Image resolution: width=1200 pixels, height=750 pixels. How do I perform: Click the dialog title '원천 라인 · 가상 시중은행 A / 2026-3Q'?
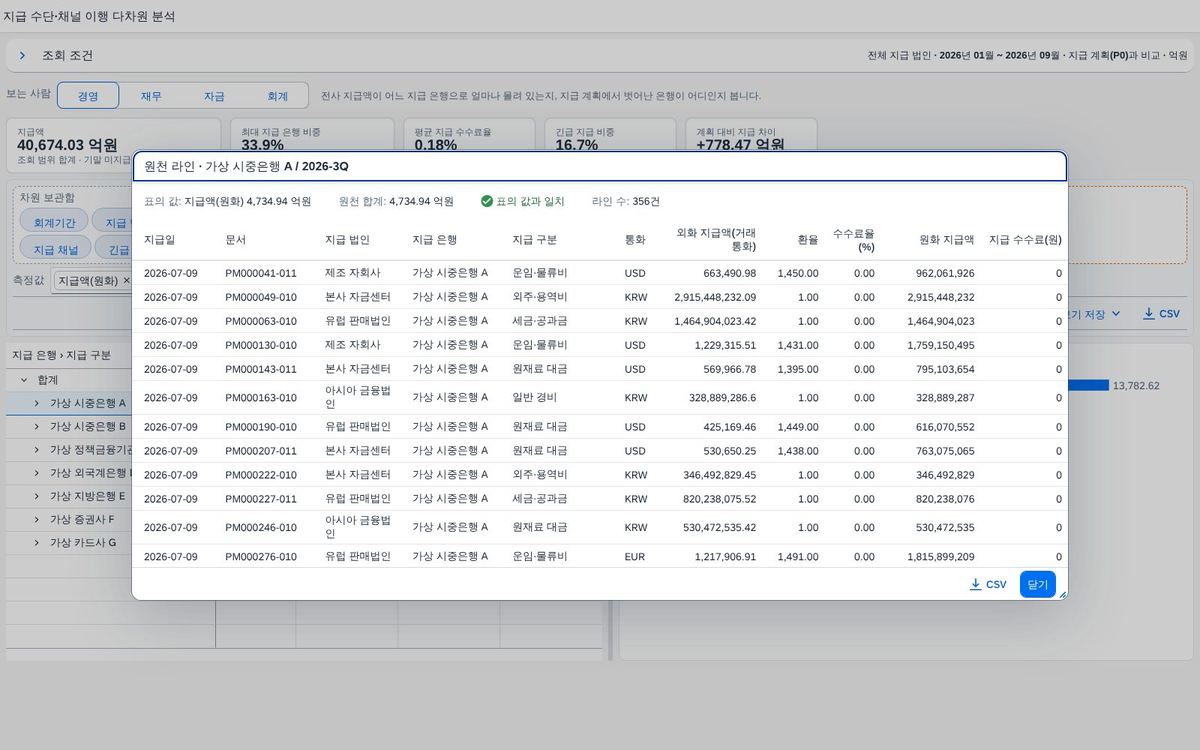click(246, 166)
